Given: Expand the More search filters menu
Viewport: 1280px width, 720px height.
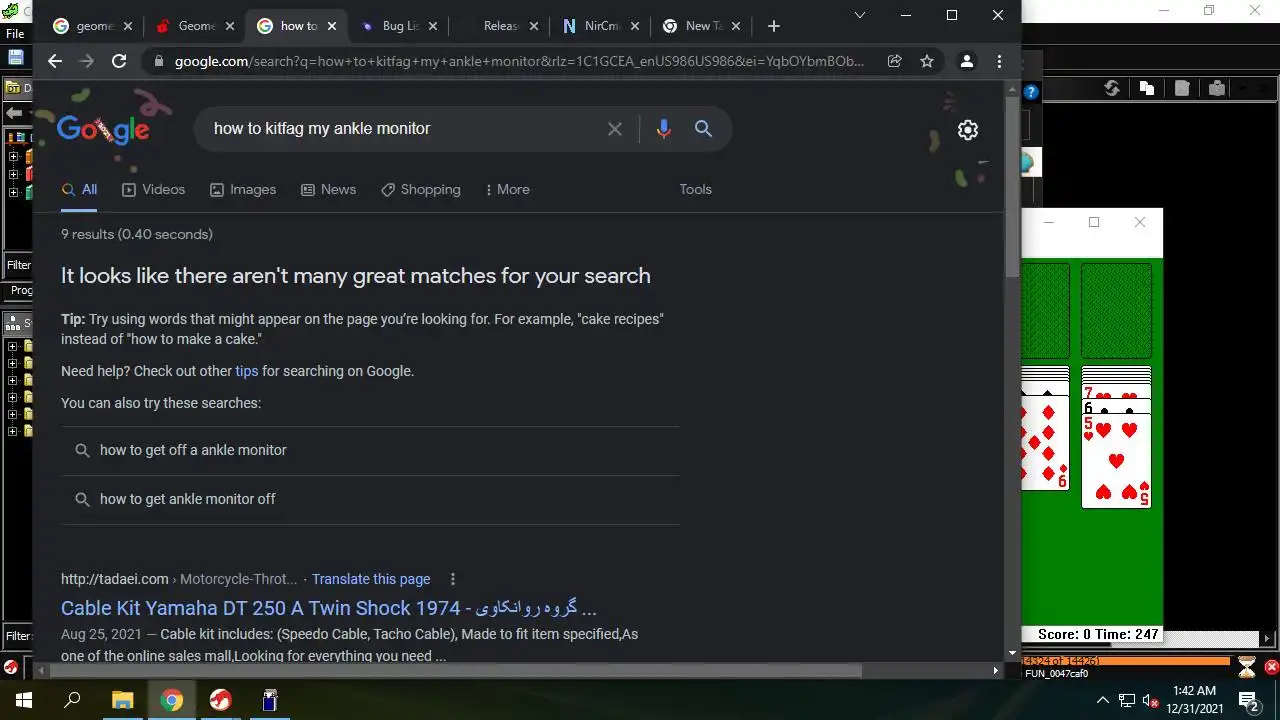Looking at the screenshot, I should (x=507, y=189).
